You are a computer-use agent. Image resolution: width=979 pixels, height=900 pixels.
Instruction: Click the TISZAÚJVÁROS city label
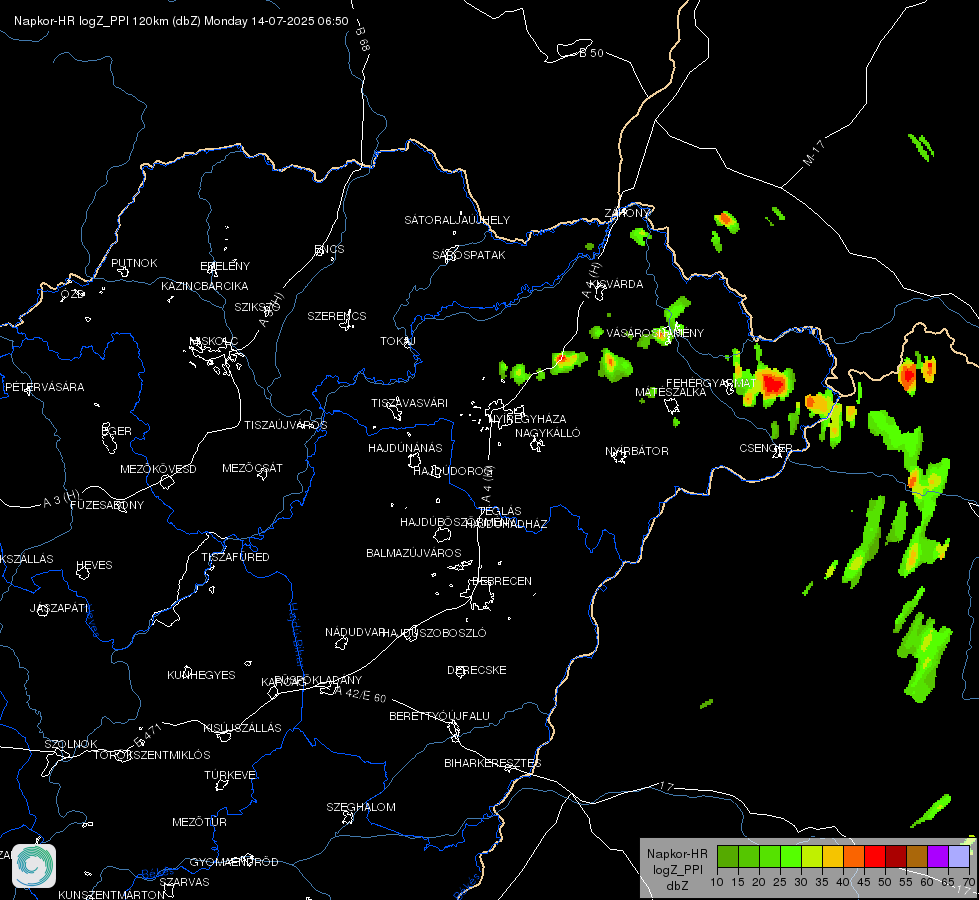[x=285, y=425]
